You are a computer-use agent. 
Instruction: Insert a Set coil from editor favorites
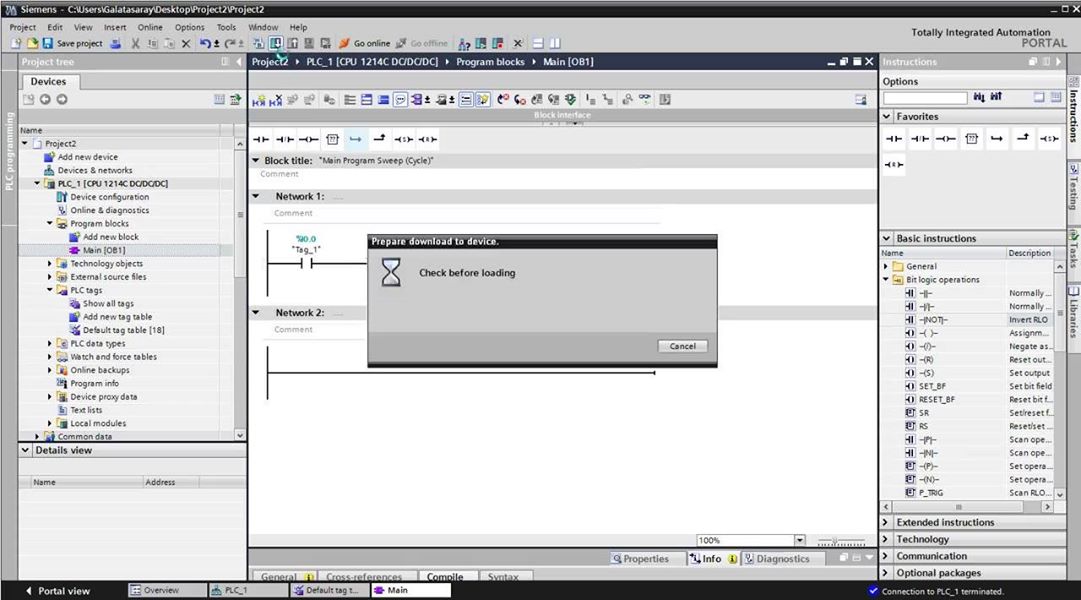pyautogui.click(x=403, y=139)
